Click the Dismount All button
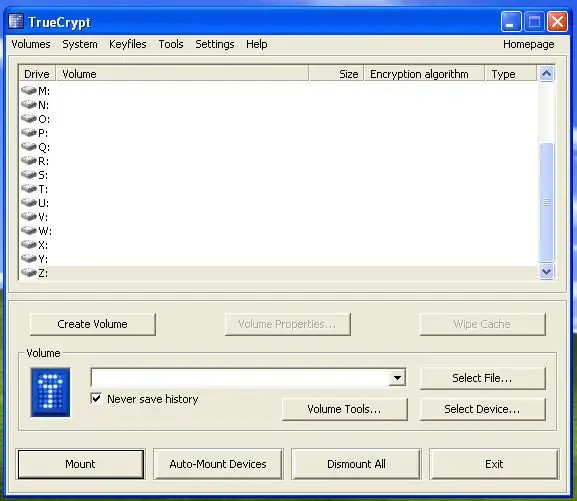 tap(356, 464)
